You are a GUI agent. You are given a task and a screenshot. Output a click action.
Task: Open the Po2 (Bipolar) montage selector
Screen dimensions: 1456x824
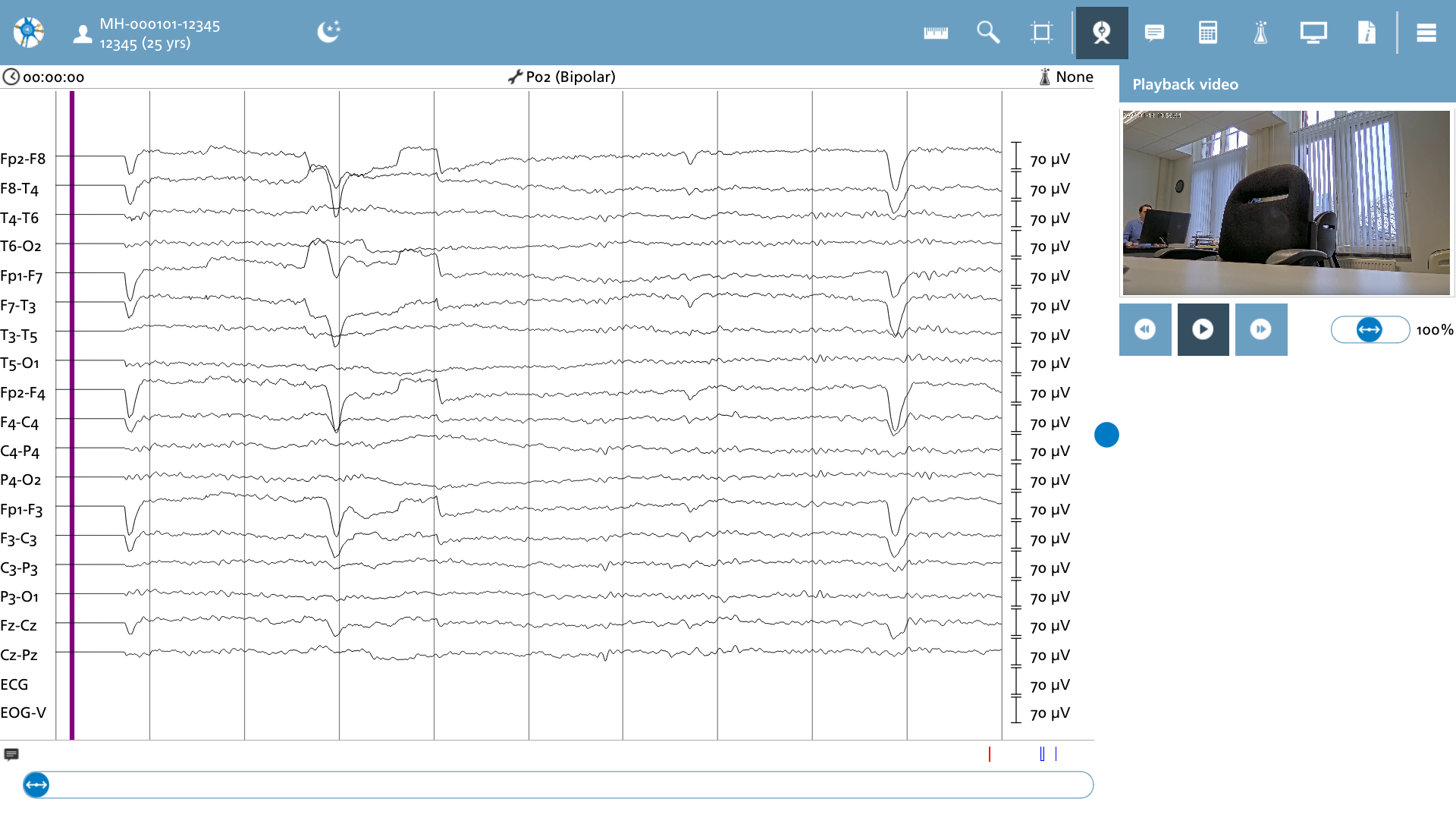tap(562, 77)
